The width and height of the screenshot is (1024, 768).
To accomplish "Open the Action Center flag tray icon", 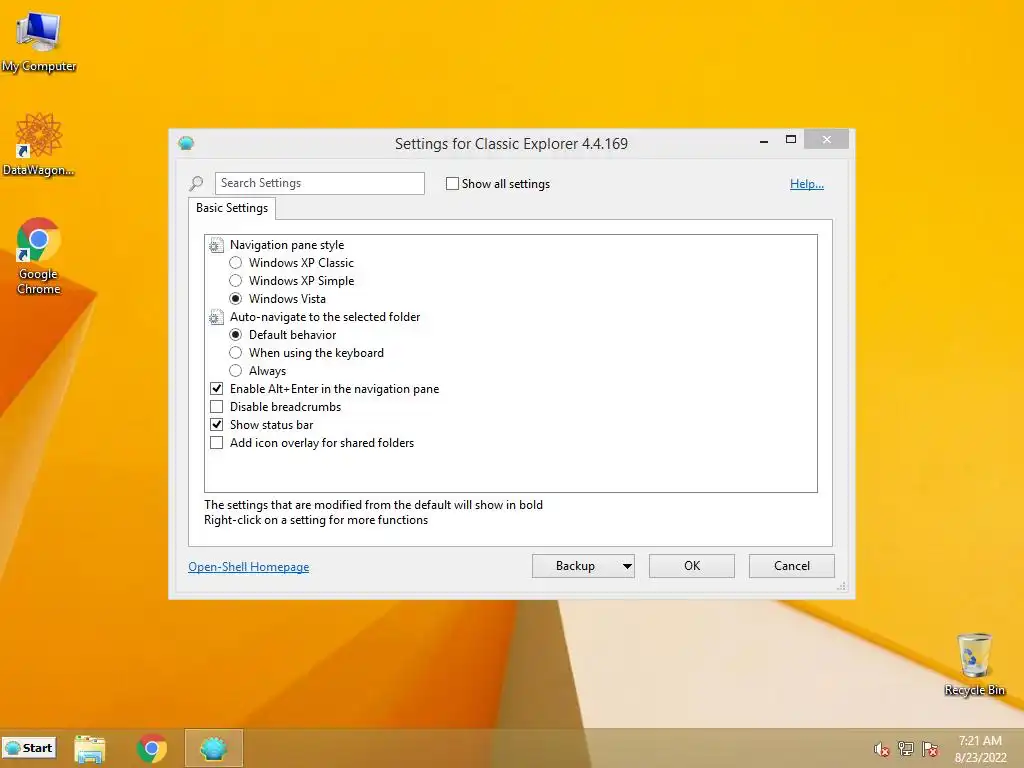I will coord(930,749).
